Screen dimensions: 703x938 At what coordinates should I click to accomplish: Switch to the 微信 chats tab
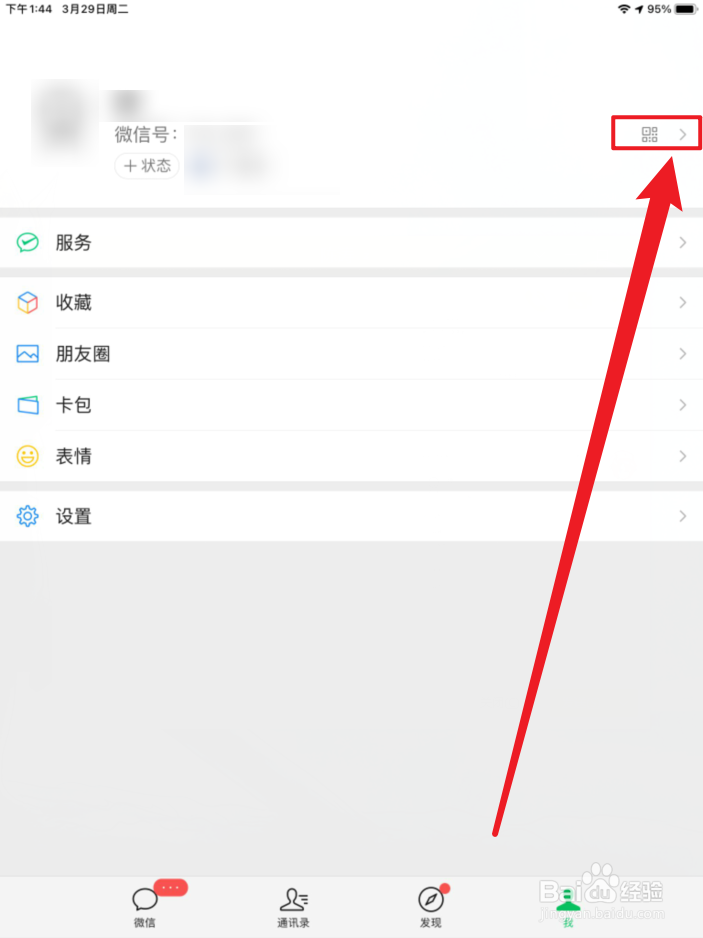(x=144, y=906)
